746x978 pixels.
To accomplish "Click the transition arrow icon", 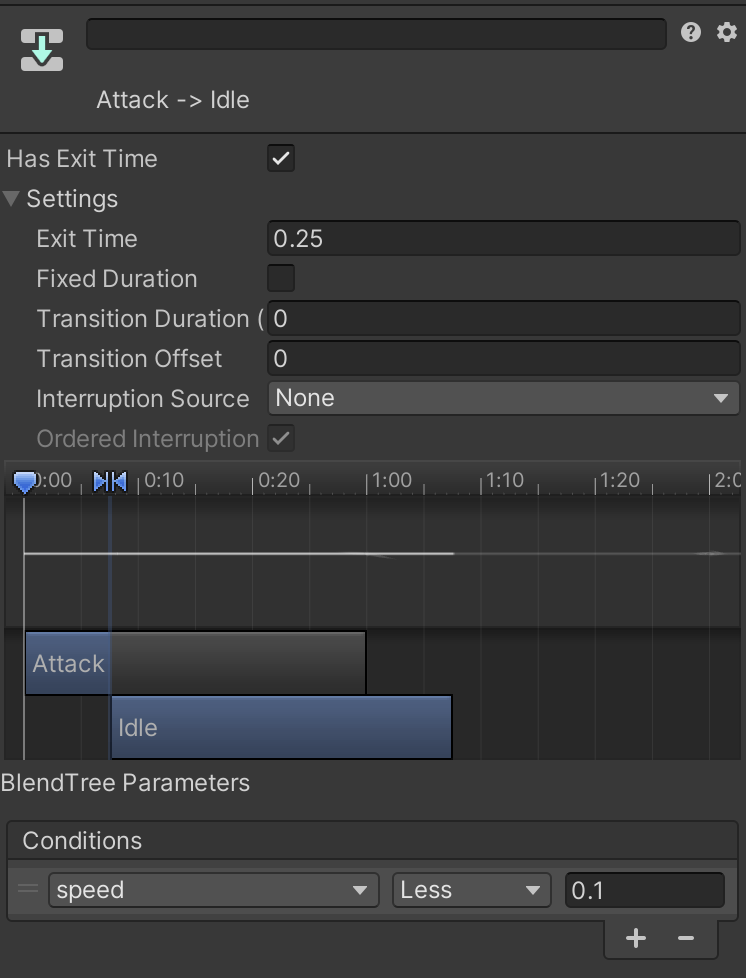I will click(42, 50).
